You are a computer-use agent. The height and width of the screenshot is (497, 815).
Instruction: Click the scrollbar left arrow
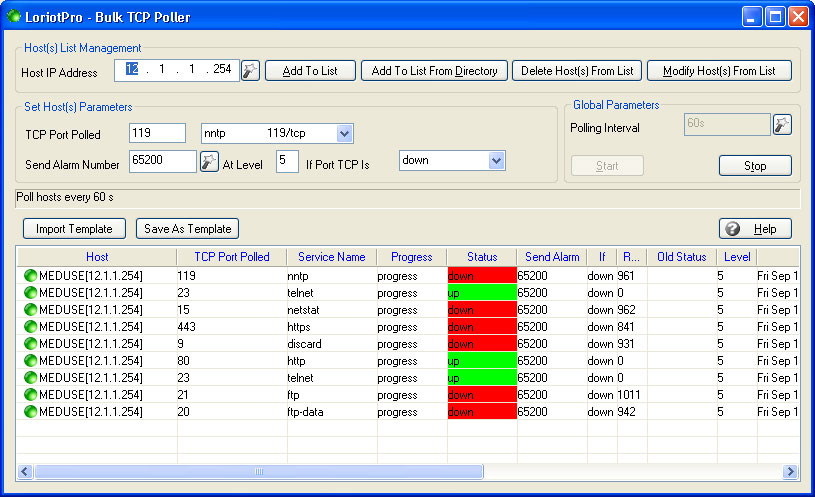tap(25, 472)
